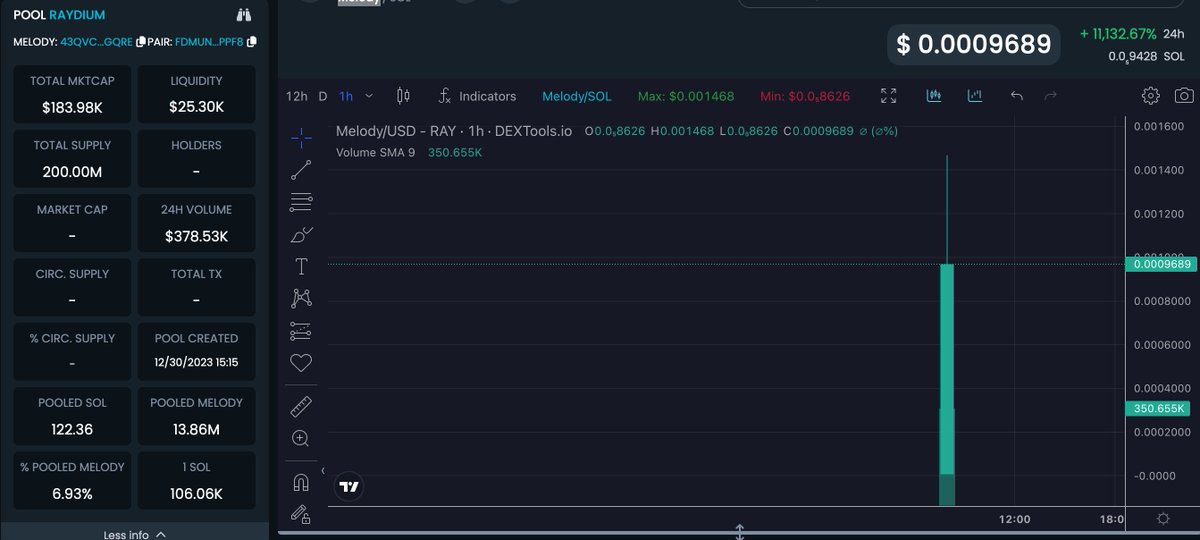Click the Melody/USD chart legend title

point(454,131)
